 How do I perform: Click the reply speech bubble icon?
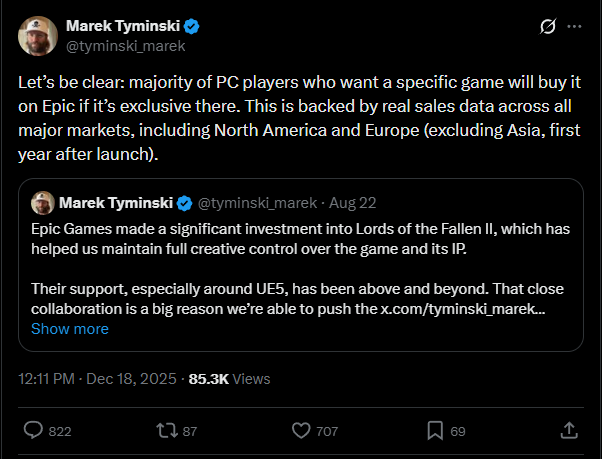coord(33,431)
